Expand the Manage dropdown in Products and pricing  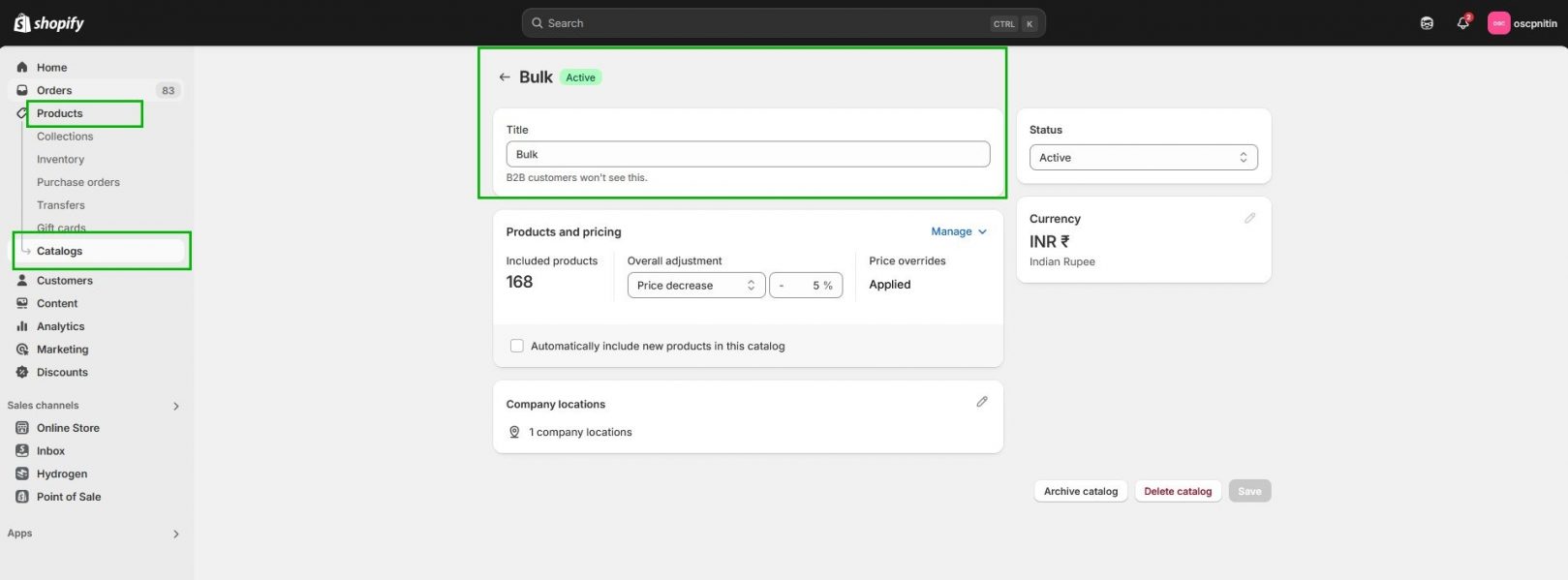click(958, 231)
